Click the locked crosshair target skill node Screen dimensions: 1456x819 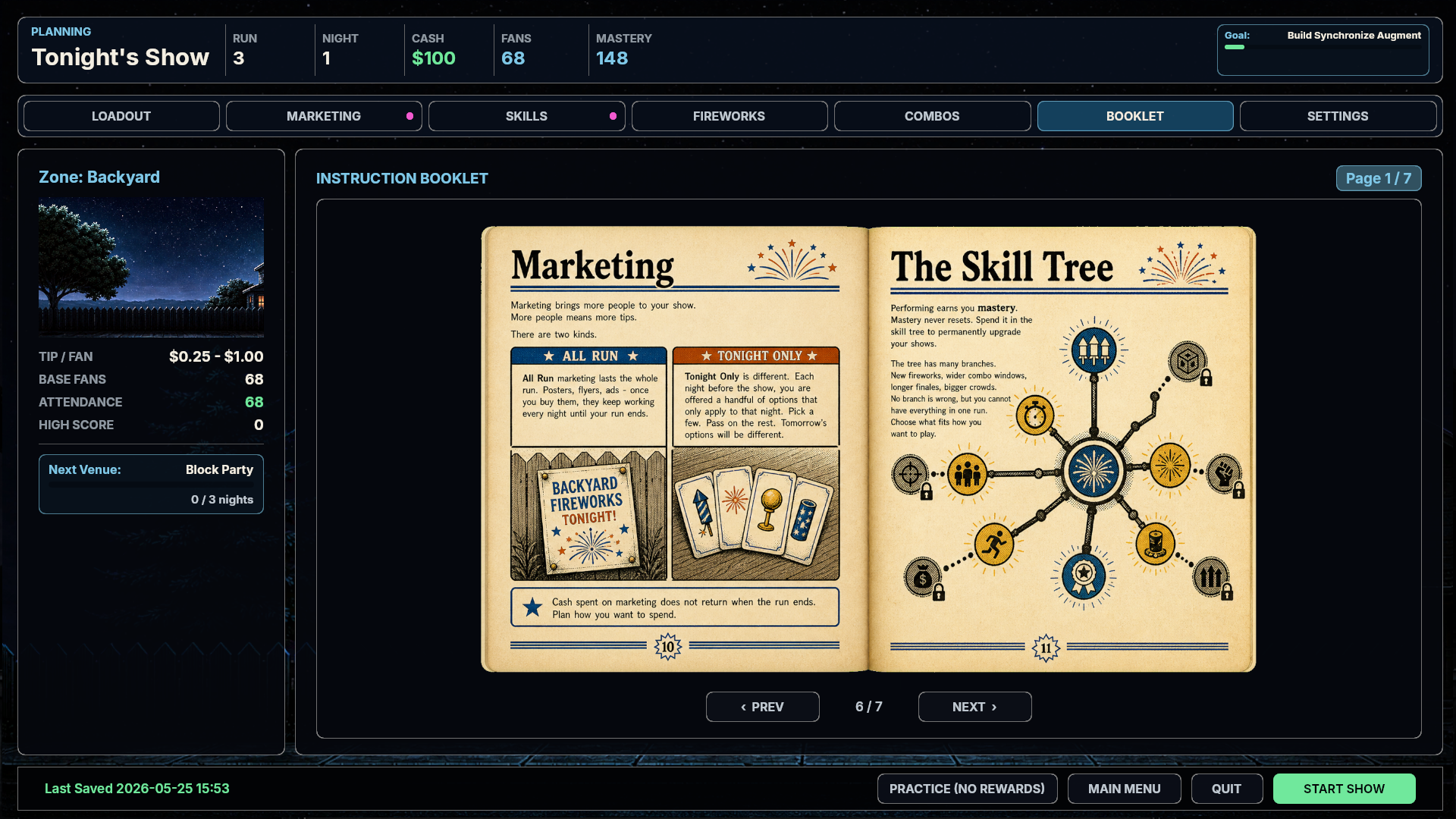click(x=911, y=475)
